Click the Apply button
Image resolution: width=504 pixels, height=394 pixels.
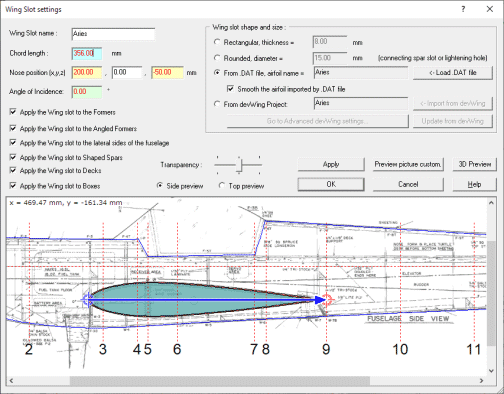pyautogui.click(x=331, y=164)
